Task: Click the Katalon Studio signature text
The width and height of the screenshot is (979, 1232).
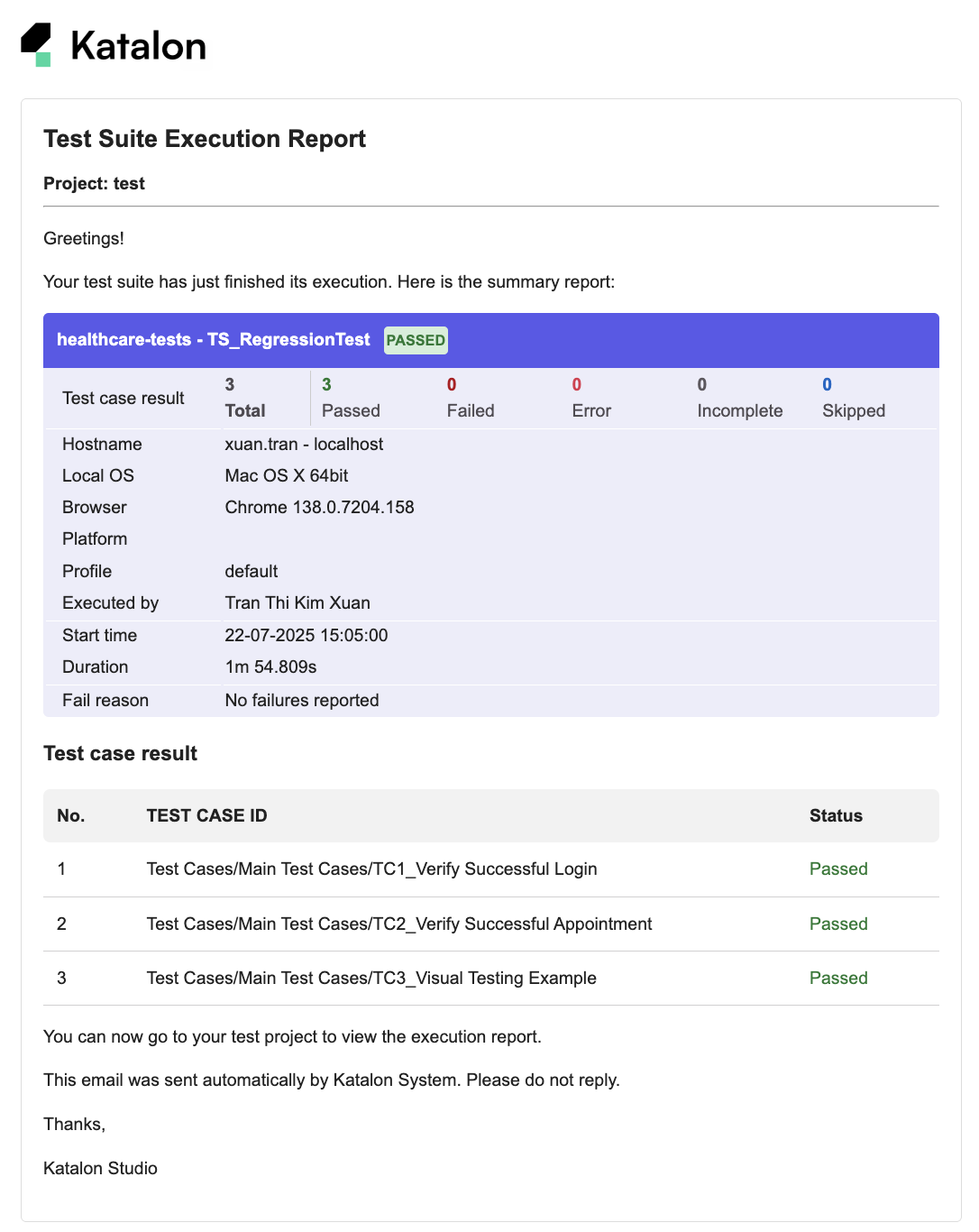Action: click(x=100, y=1169)
